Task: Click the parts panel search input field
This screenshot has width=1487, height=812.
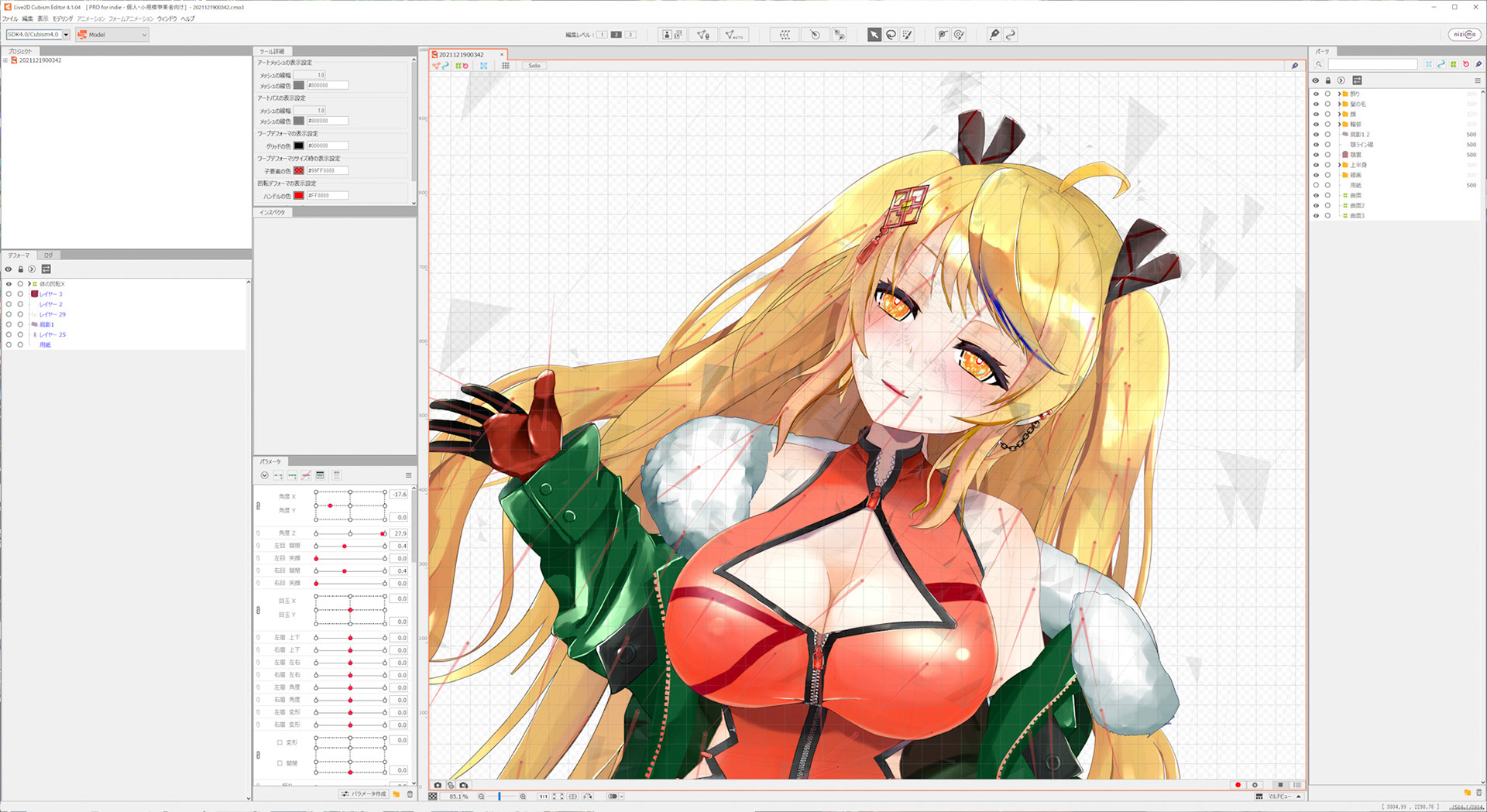Action: (1373, 64)
